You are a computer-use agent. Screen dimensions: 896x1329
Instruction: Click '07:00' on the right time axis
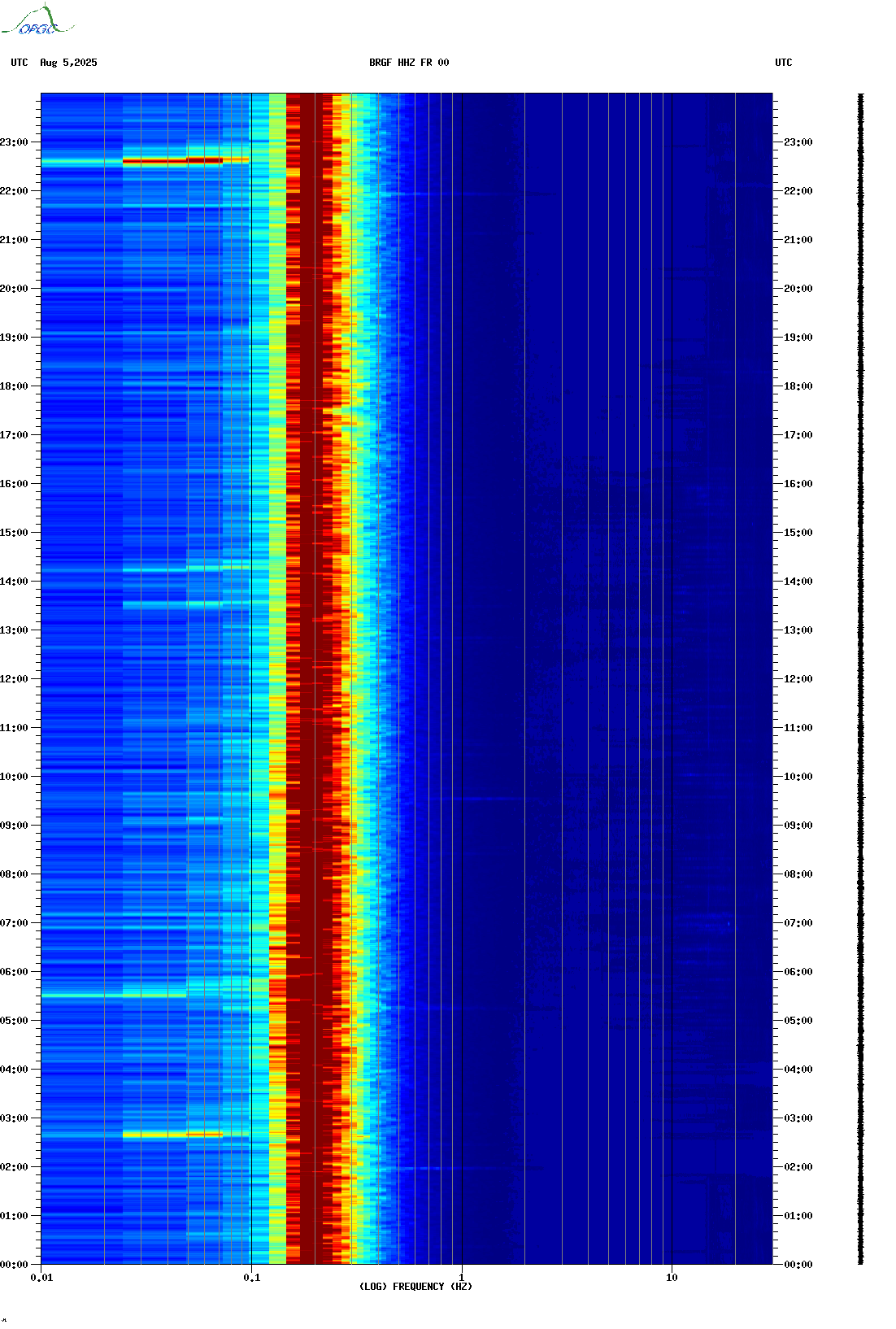(x=798, y=923)
